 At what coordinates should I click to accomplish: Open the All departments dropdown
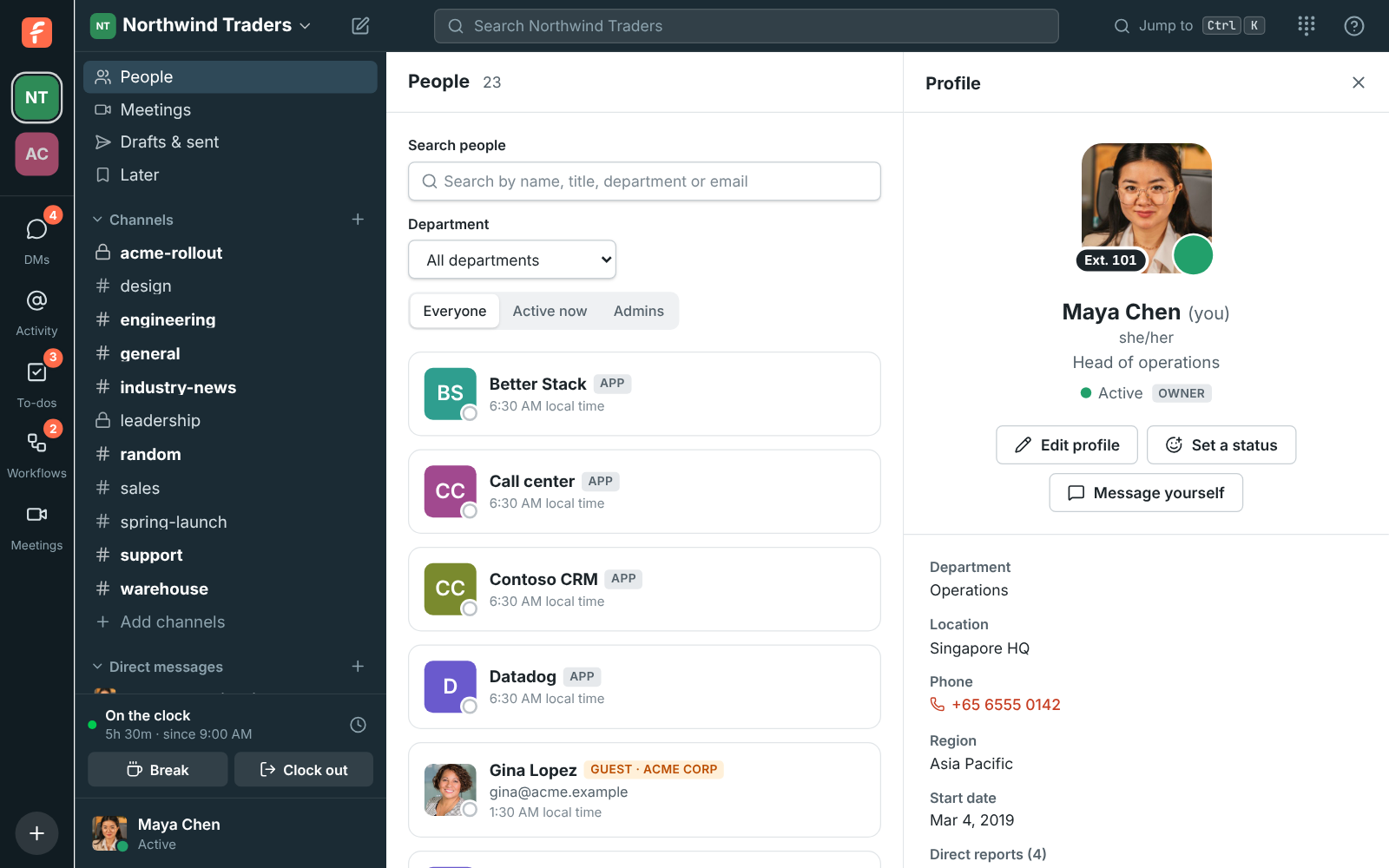tap(512, 260)
